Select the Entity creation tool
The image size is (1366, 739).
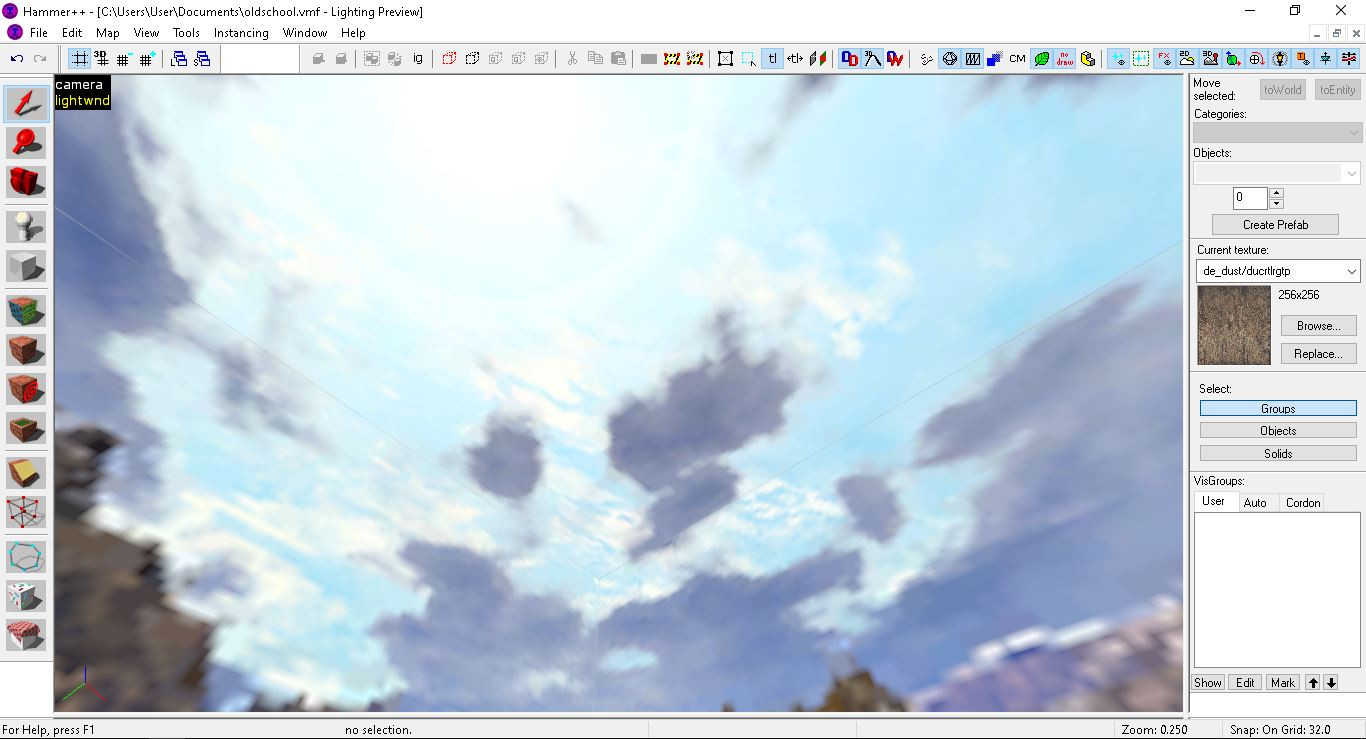(x=25, y=226)
